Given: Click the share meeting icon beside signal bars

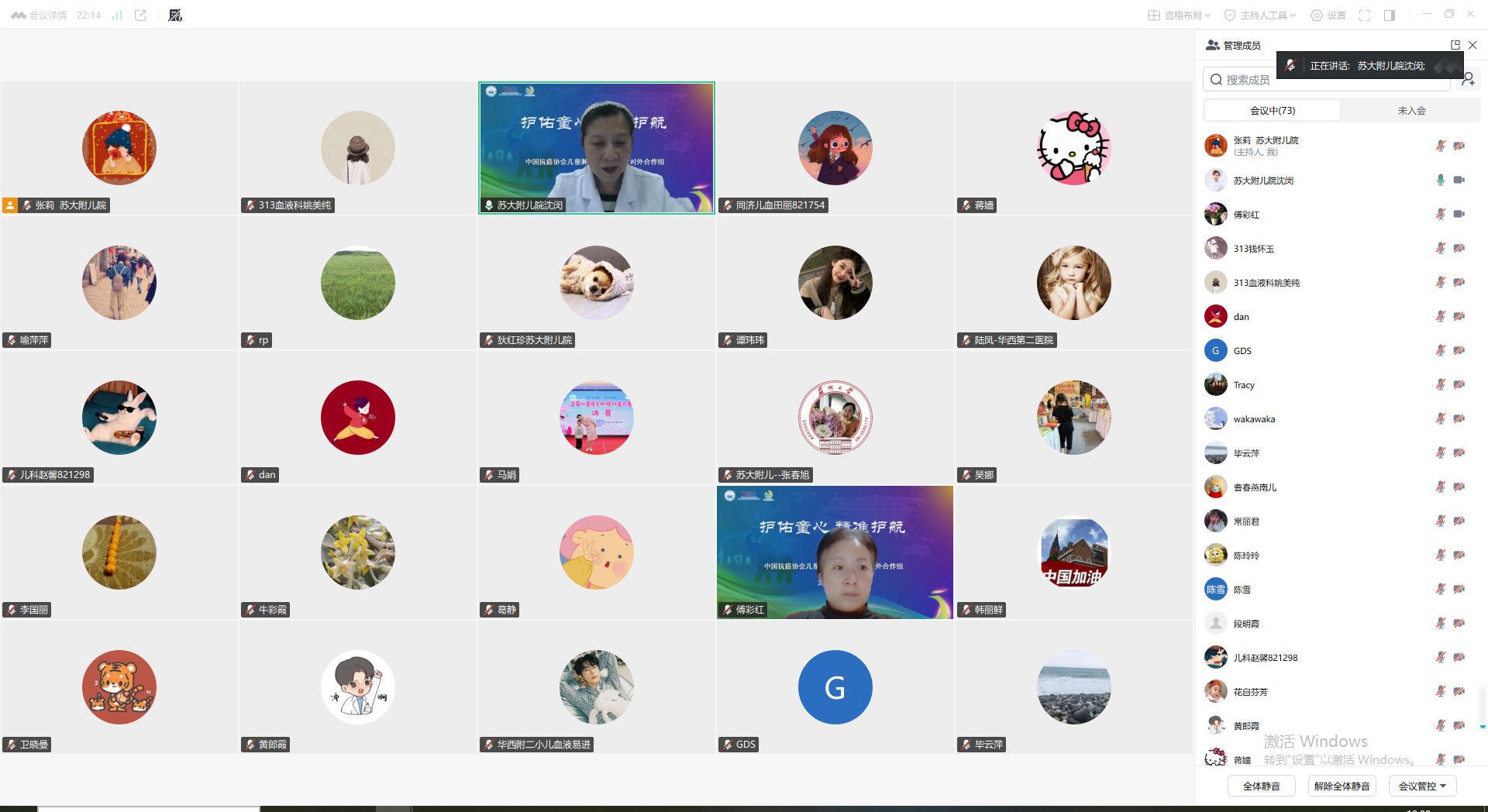Looking at the screenshot, I should point(140,15).
